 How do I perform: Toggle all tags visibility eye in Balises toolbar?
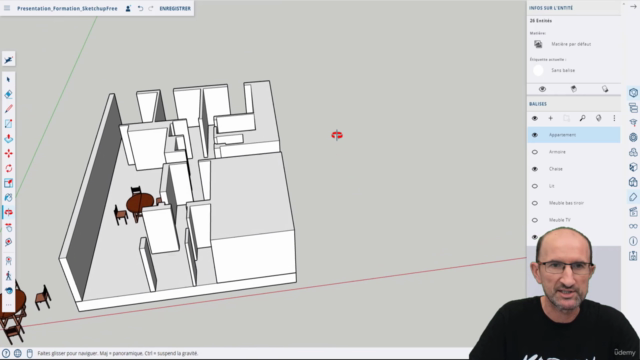point(535,118)
